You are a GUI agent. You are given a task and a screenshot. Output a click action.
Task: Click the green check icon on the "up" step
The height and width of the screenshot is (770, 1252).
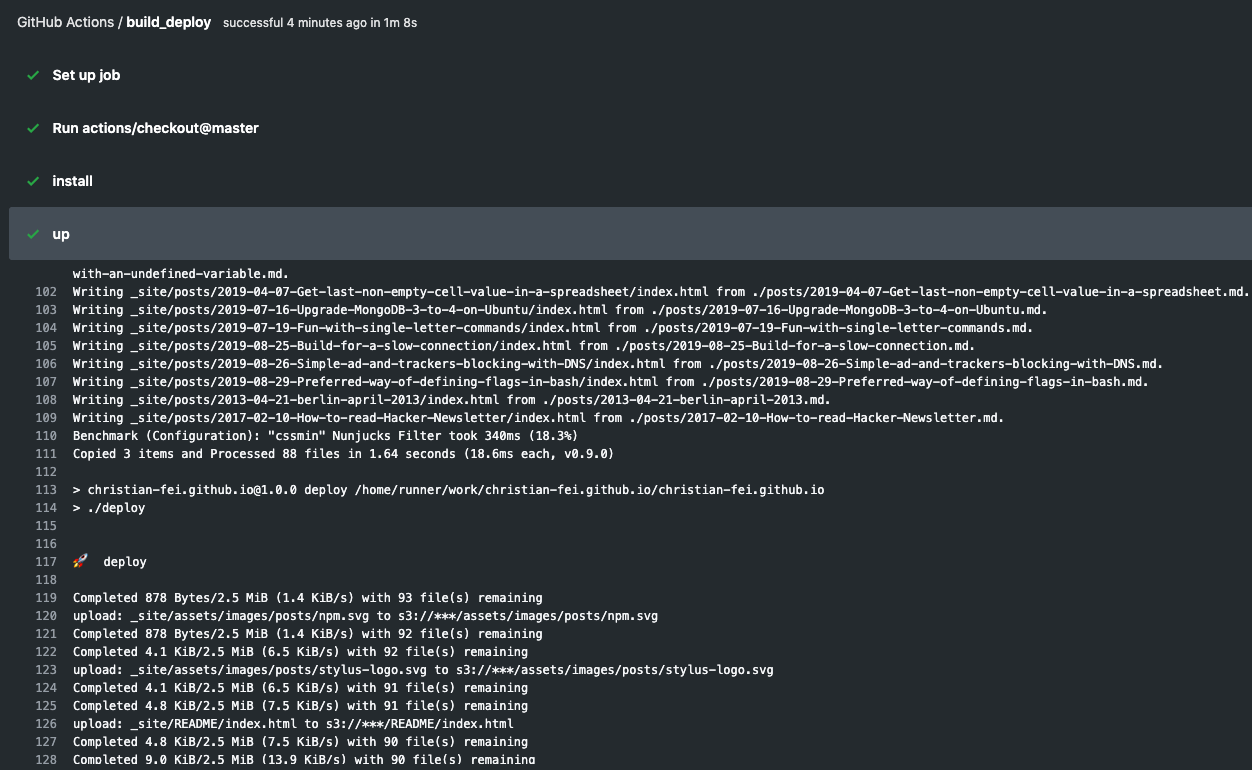point(33,234)
